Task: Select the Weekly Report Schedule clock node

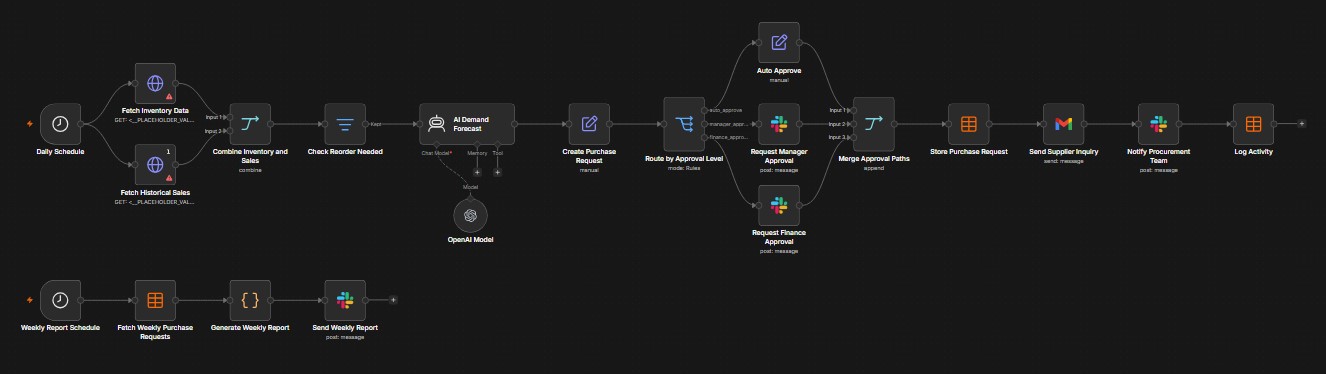Action: coord(60,299)
